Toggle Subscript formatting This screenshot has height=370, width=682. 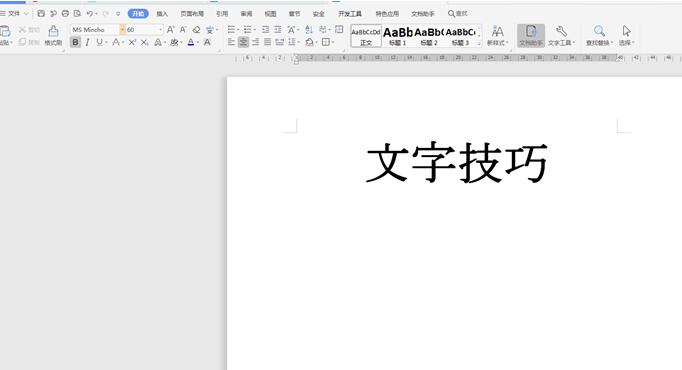coord(144,42)
